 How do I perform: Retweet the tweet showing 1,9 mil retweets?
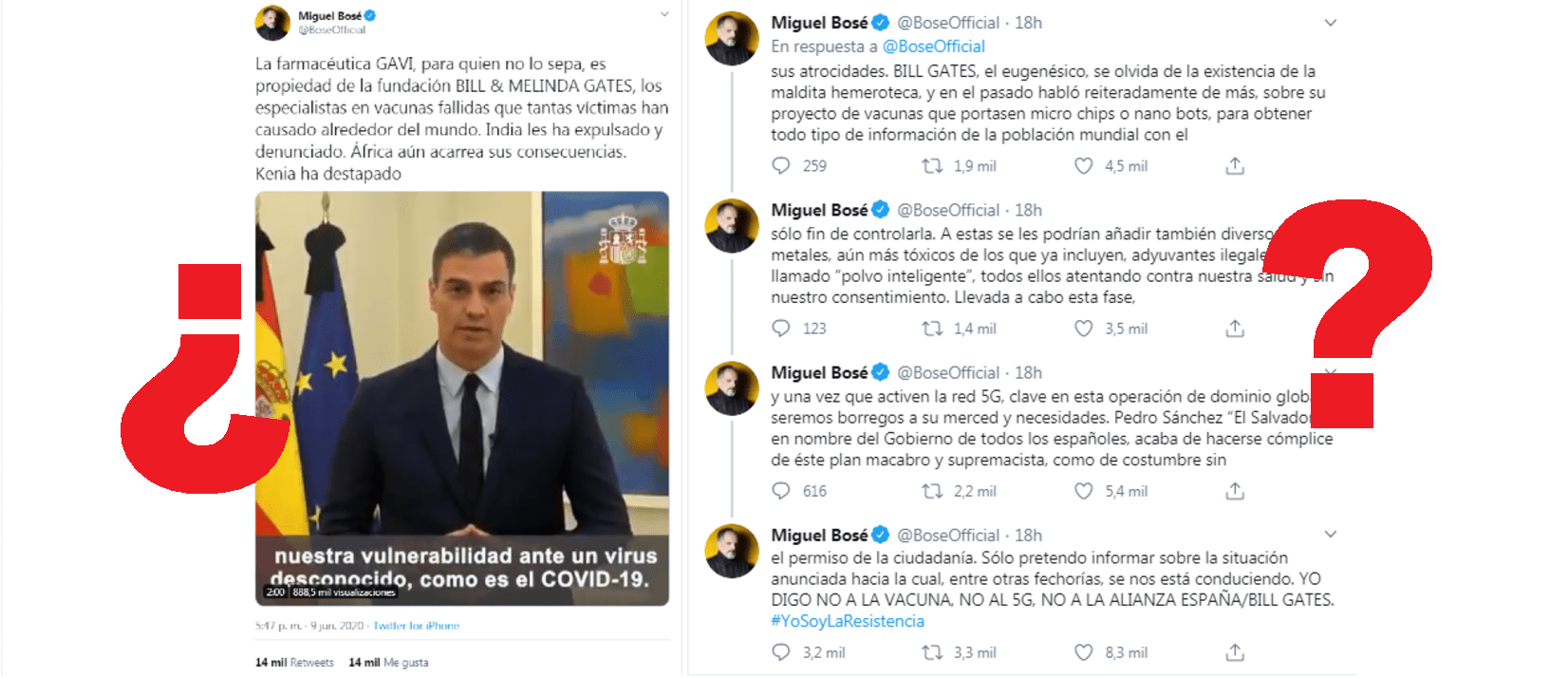(x=932, y=166)
